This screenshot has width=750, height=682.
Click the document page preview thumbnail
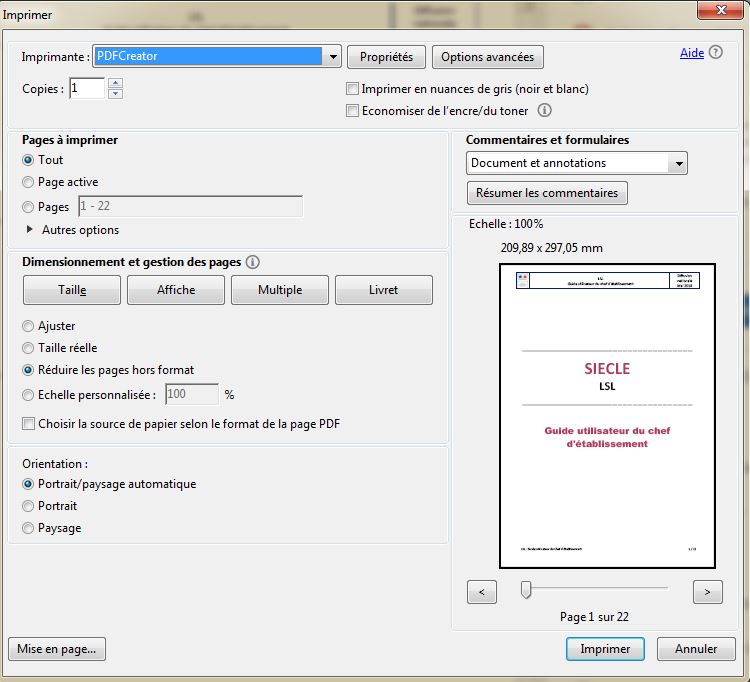607,415
